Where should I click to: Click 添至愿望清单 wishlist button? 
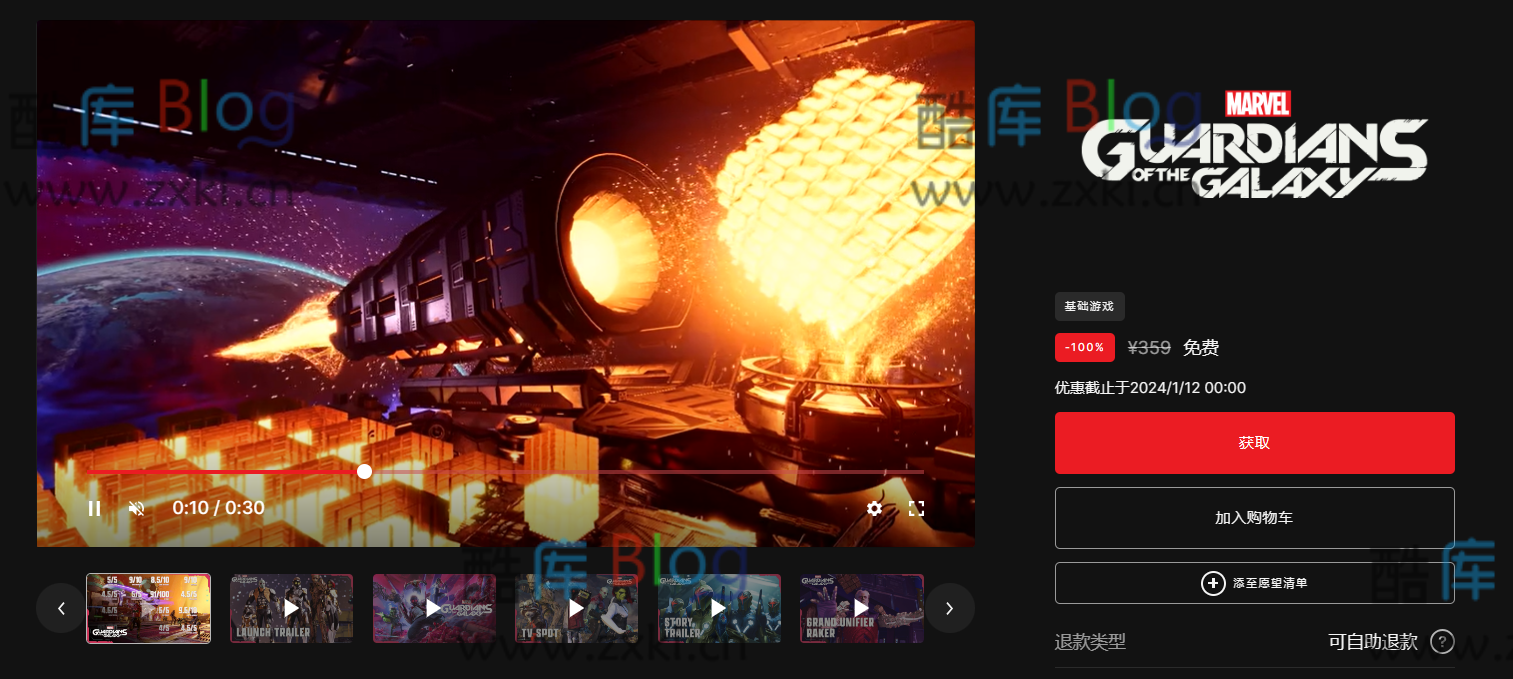click(x=1254, y=583)
